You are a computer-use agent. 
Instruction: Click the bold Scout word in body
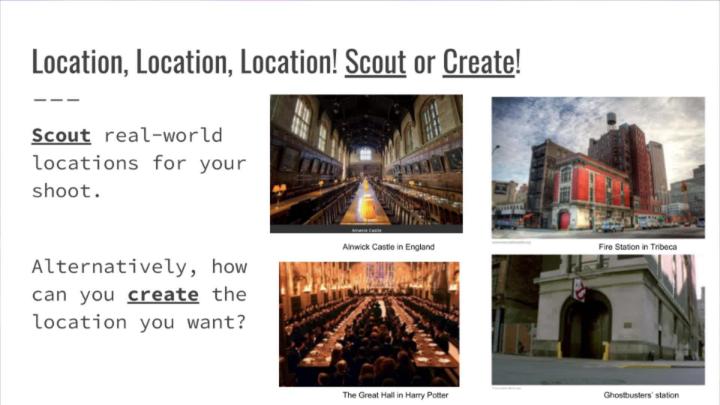(61, 135)
